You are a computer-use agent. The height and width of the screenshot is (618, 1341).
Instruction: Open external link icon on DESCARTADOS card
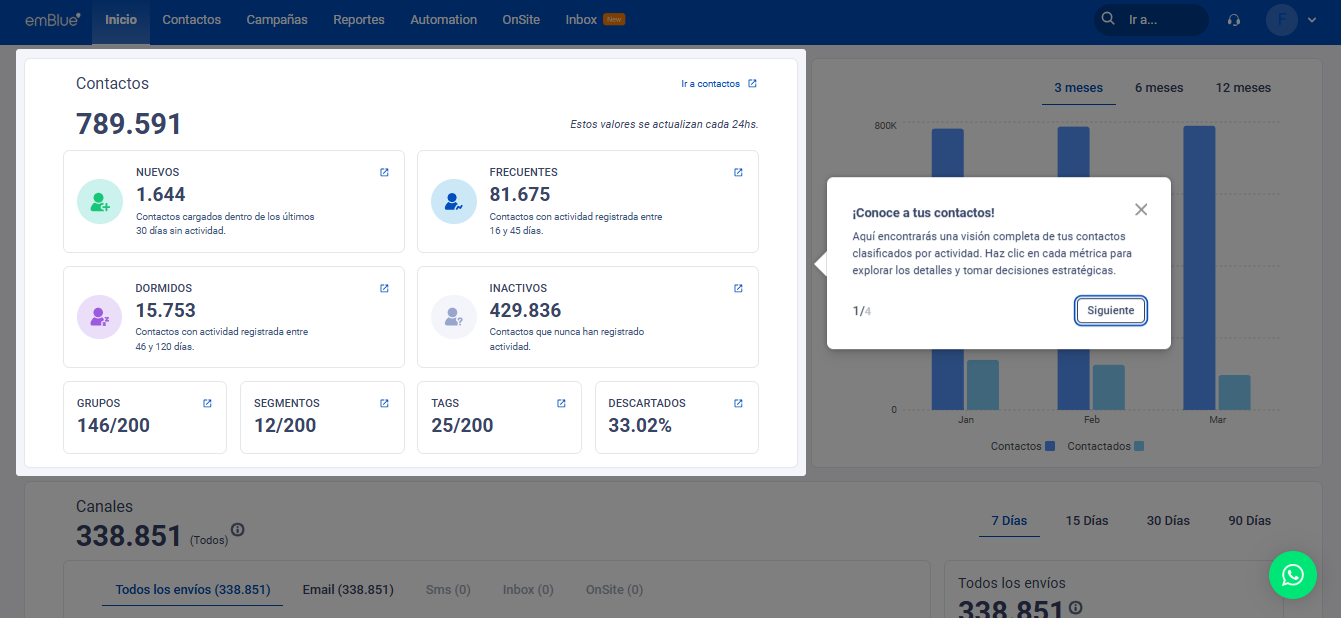tap(738, 403)
